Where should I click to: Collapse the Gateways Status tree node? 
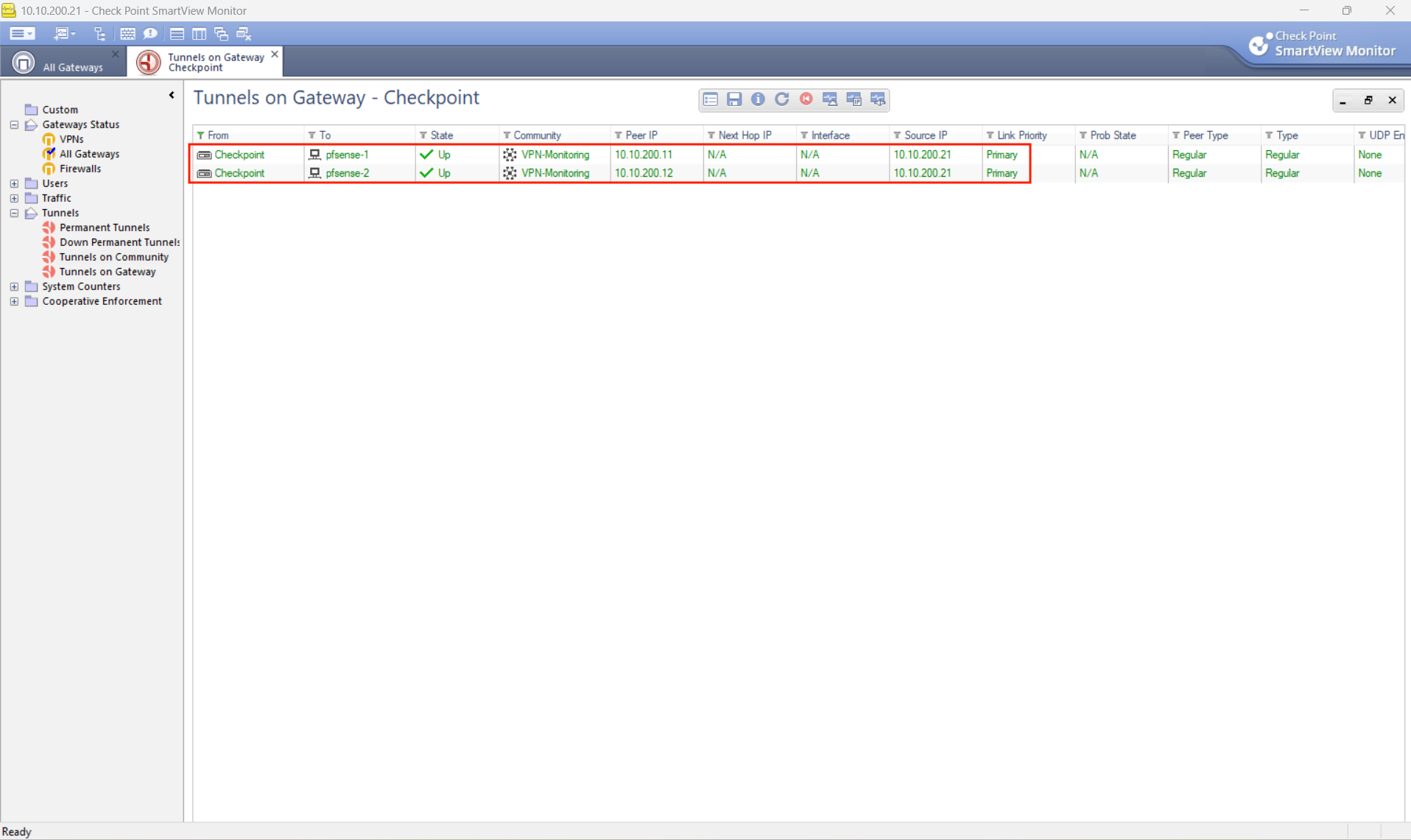tap(14, 124)
